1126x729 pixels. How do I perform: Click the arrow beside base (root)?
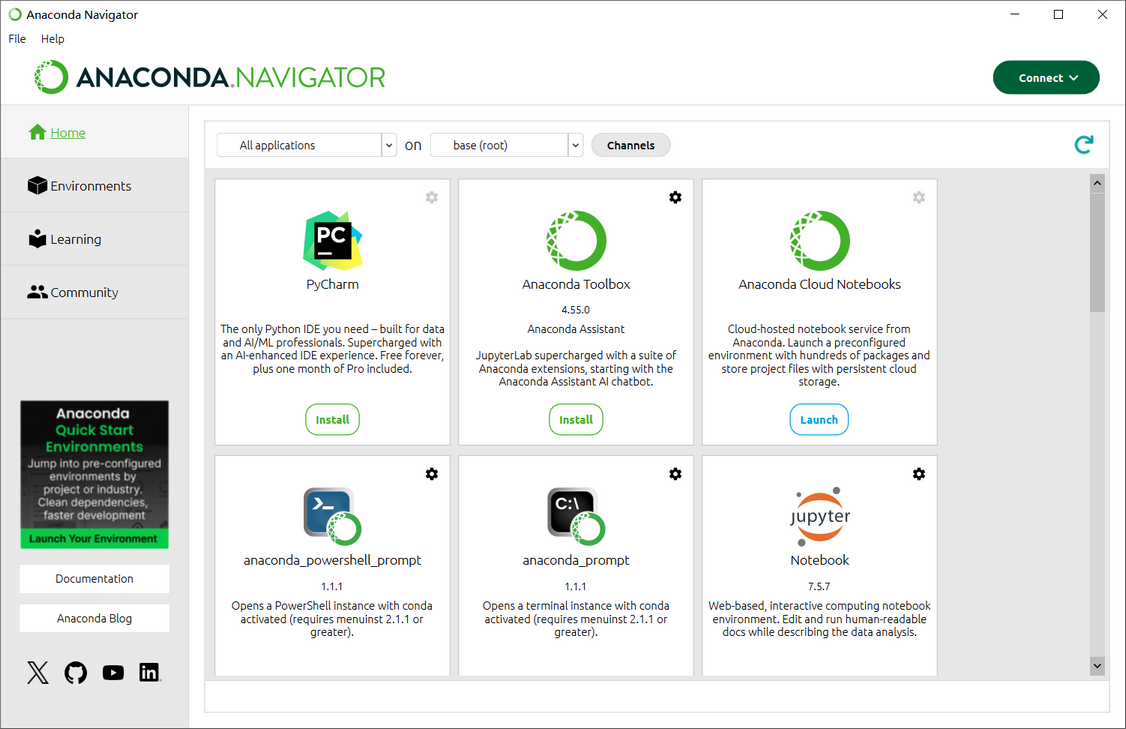(575, 145)
